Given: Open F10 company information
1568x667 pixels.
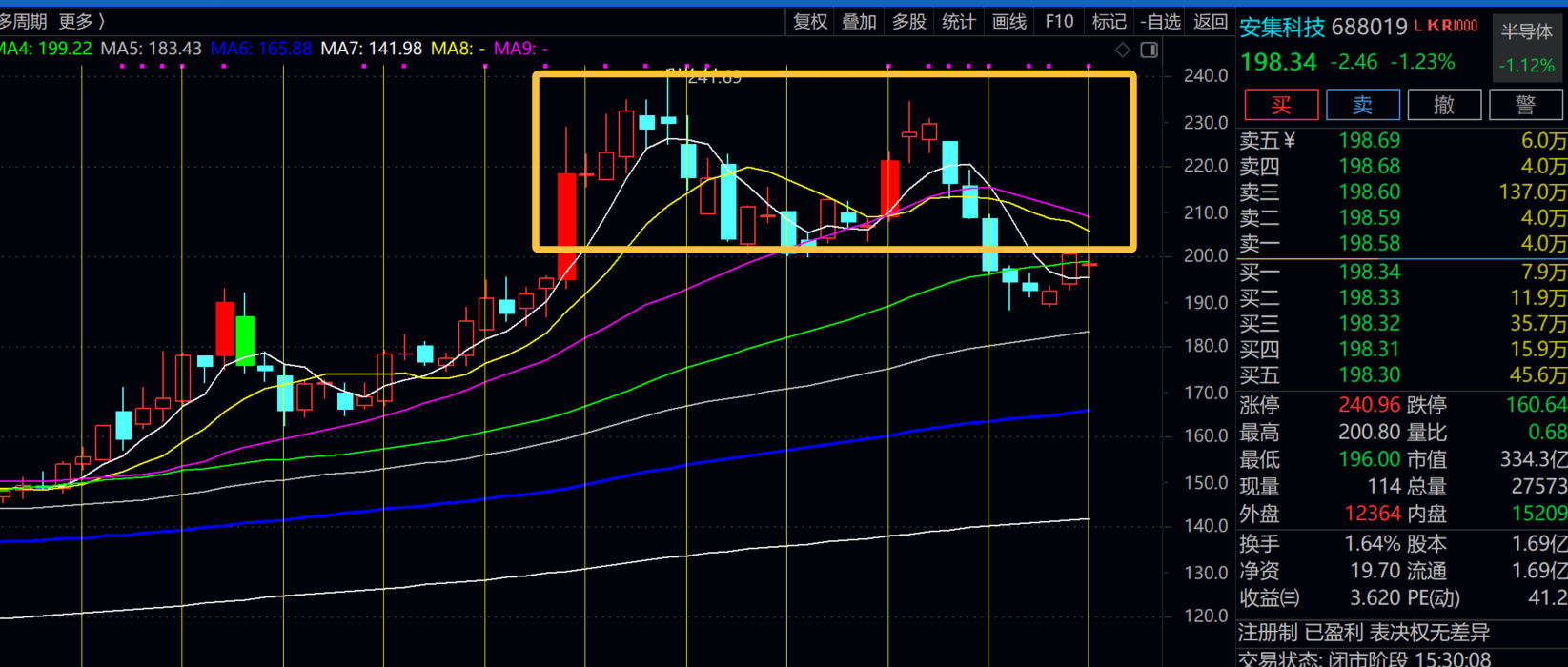Looking at the screenshot, I should [x=1059, y=21].
